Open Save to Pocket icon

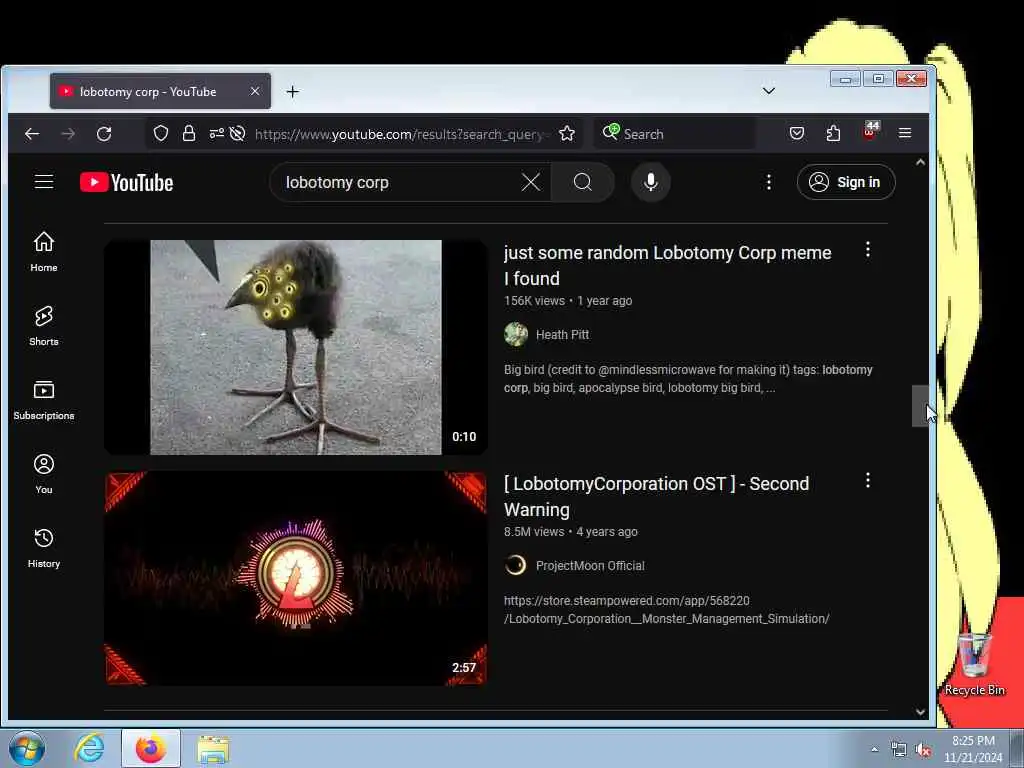(797, 133)
